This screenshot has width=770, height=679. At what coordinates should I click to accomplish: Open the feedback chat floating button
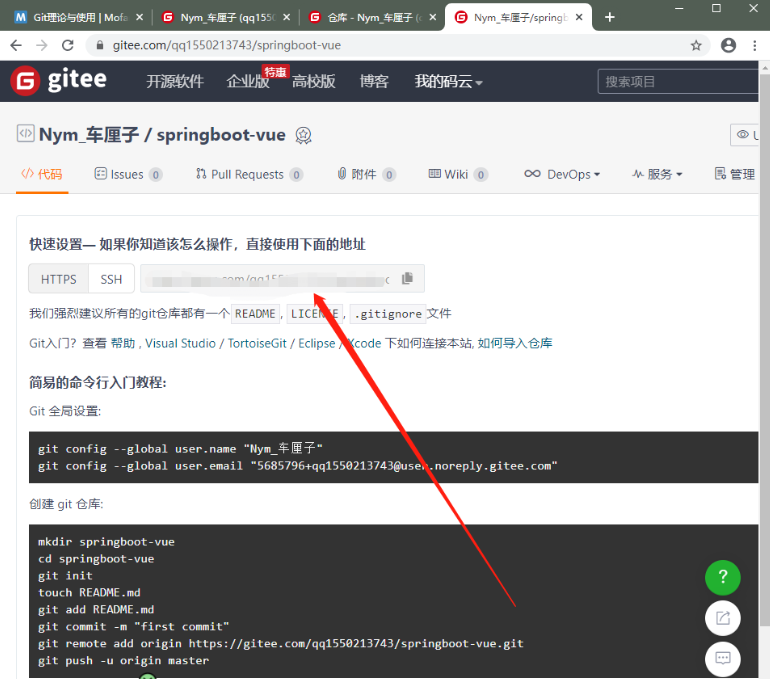point(722,658)
